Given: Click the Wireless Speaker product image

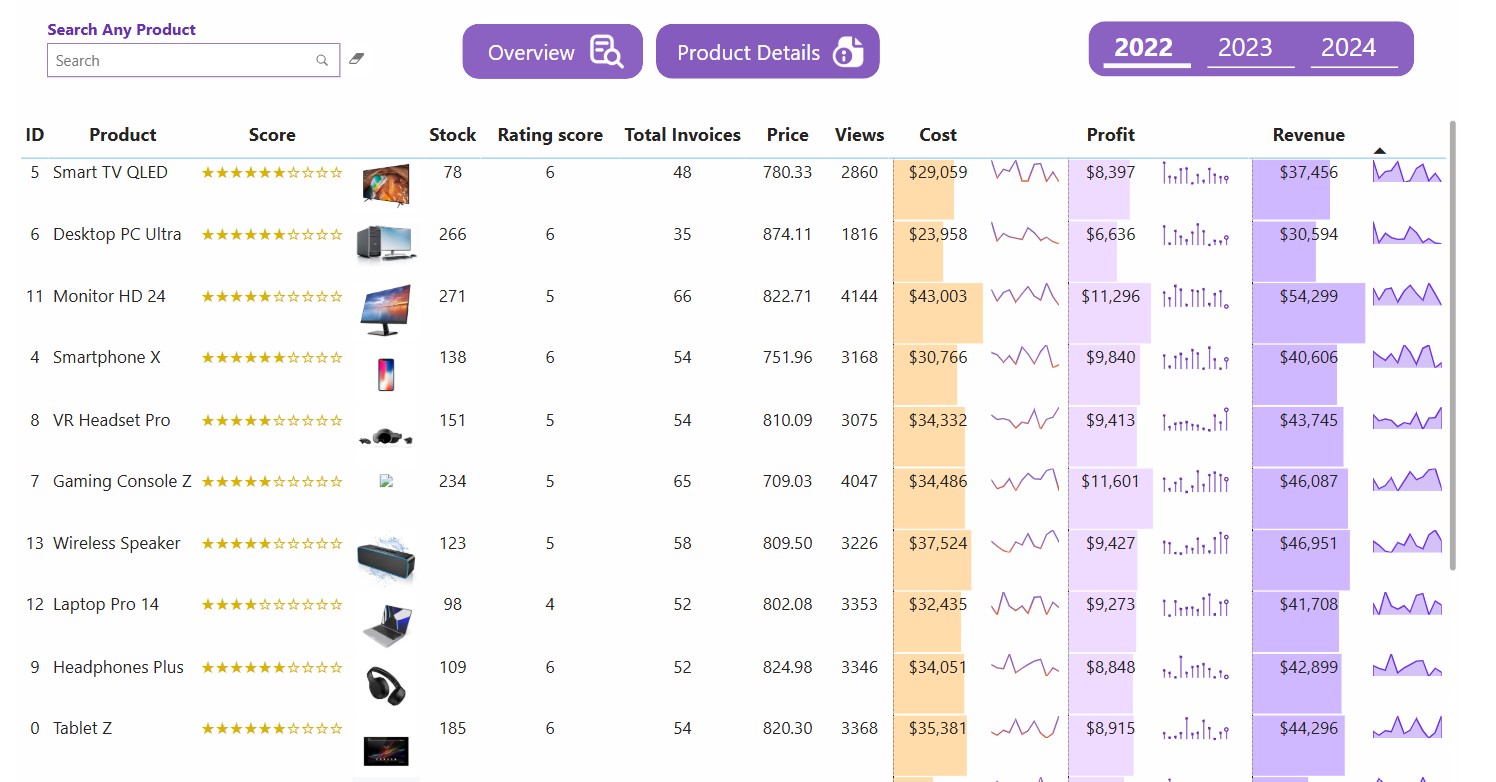Looking at the screenshot, I should (386, 559).
